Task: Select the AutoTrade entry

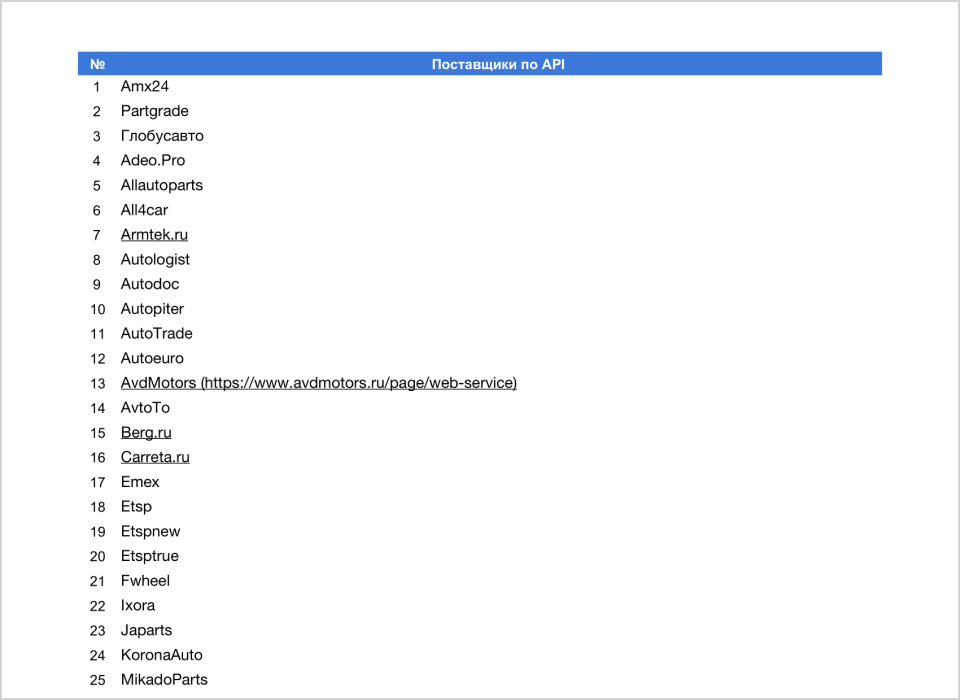Action: tap(156, 333)
